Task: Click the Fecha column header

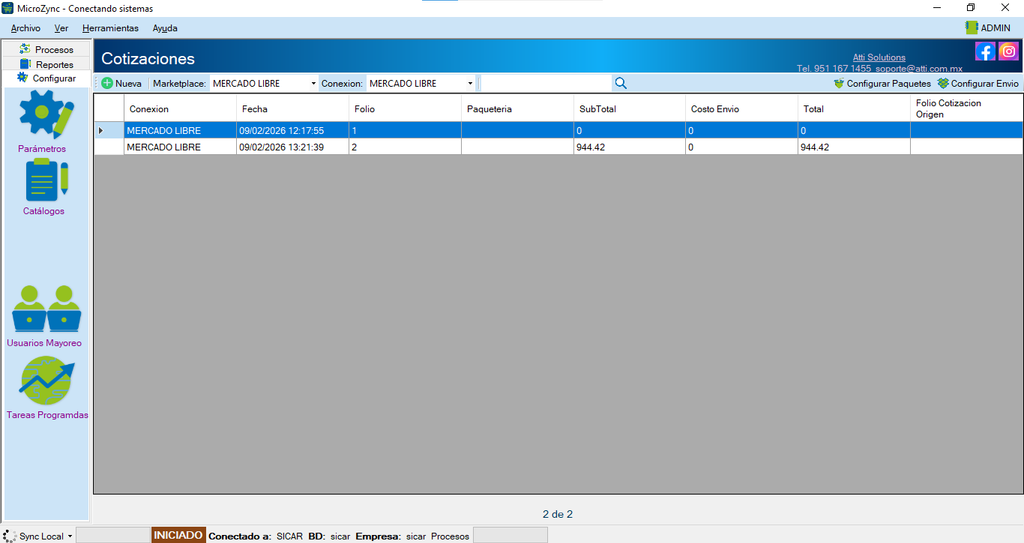Action: tap(293, 108)
